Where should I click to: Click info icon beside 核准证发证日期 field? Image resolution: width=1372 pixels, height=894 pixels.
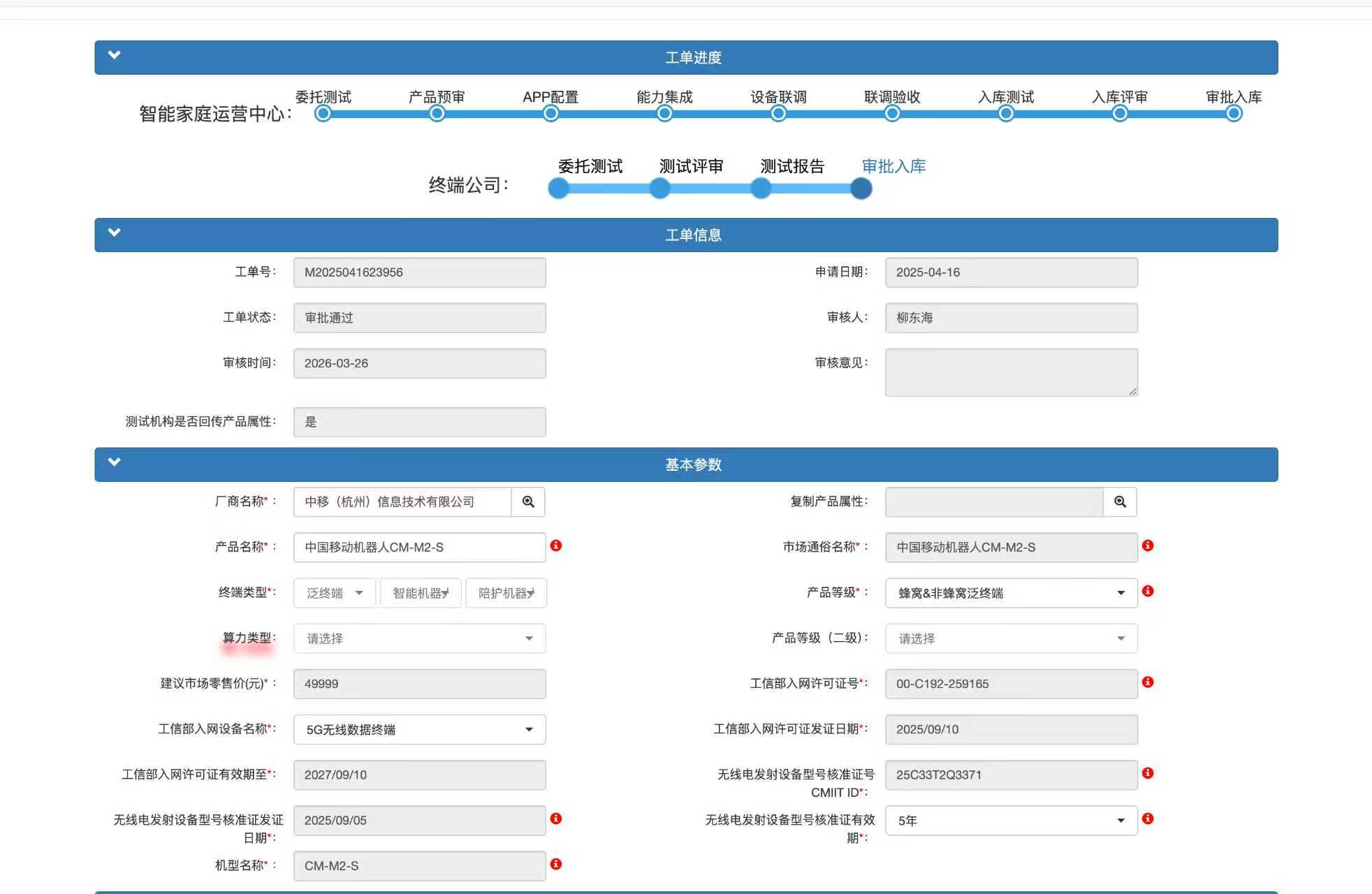coord(556,819)
